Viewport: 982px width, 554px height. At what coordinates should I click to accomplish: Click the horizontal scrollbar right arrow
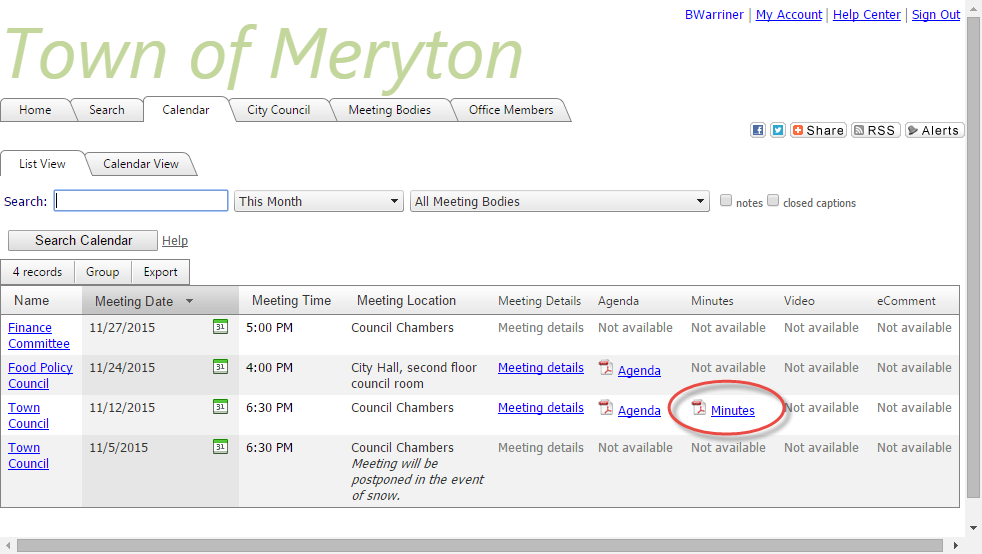click(956, 545)
